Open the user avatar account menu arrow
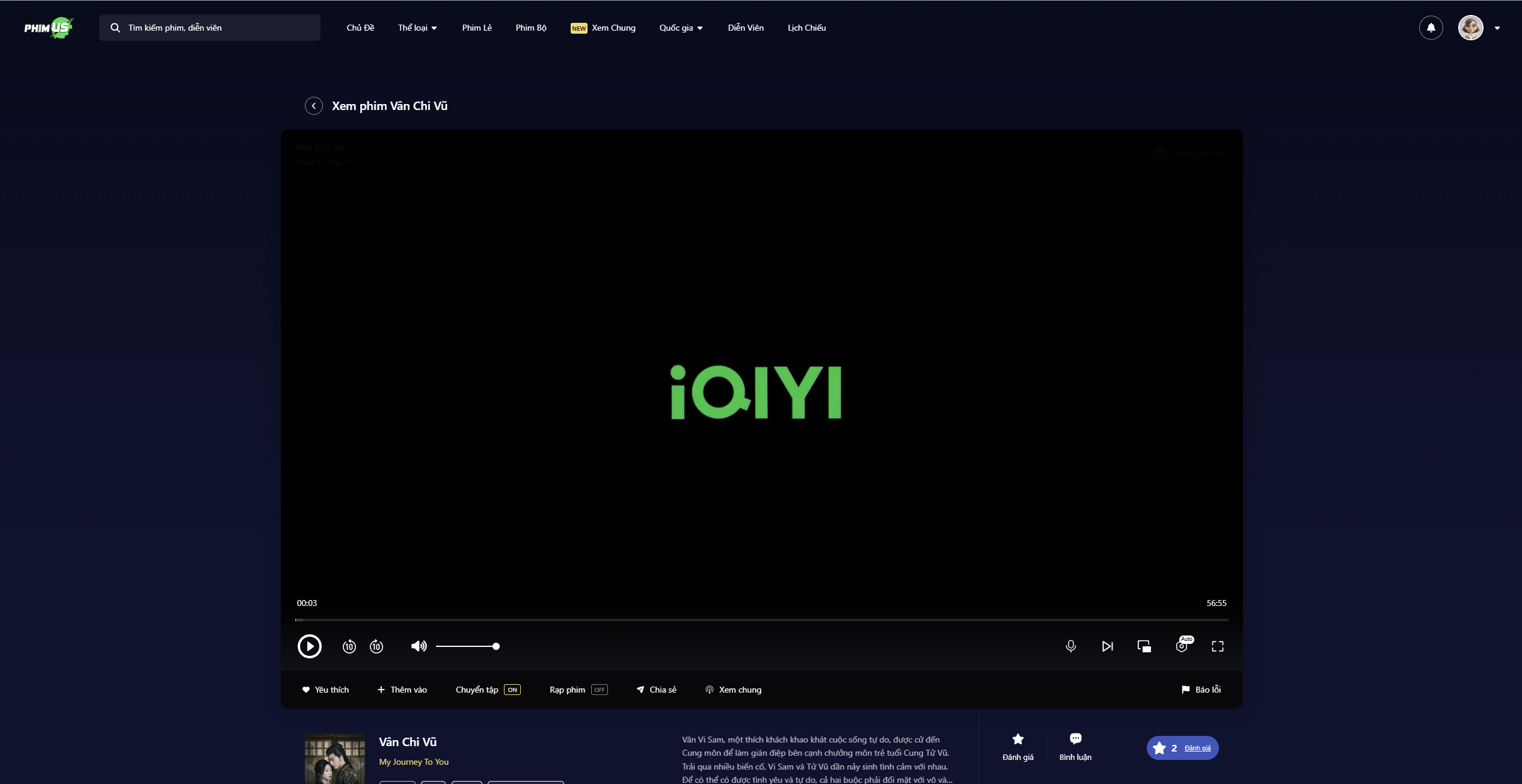 click(1497, 28)
